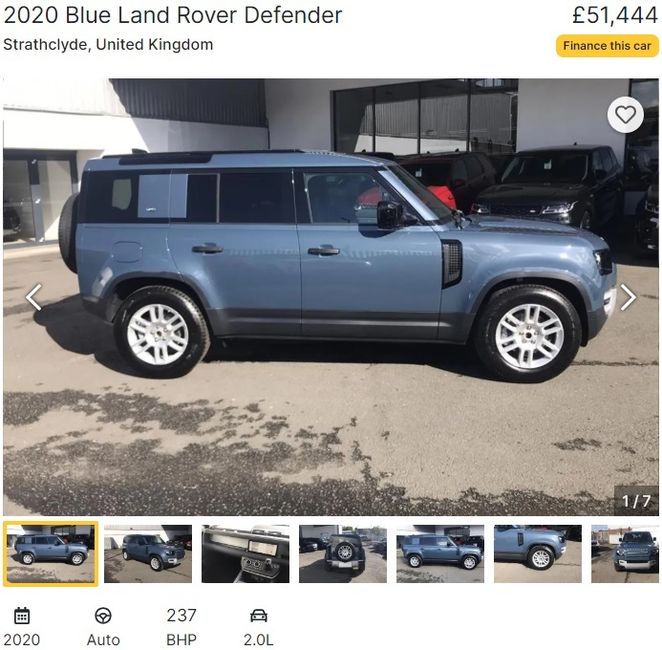Click the 1/7 photo counter
This screenshot has width=662, height=650.
point(636,501)
